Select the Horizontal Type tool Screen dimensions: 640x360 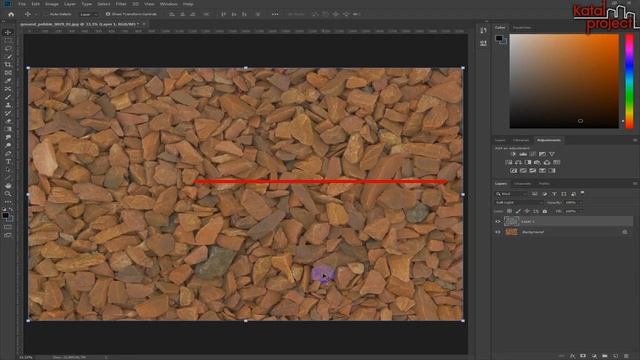(8, 162)
